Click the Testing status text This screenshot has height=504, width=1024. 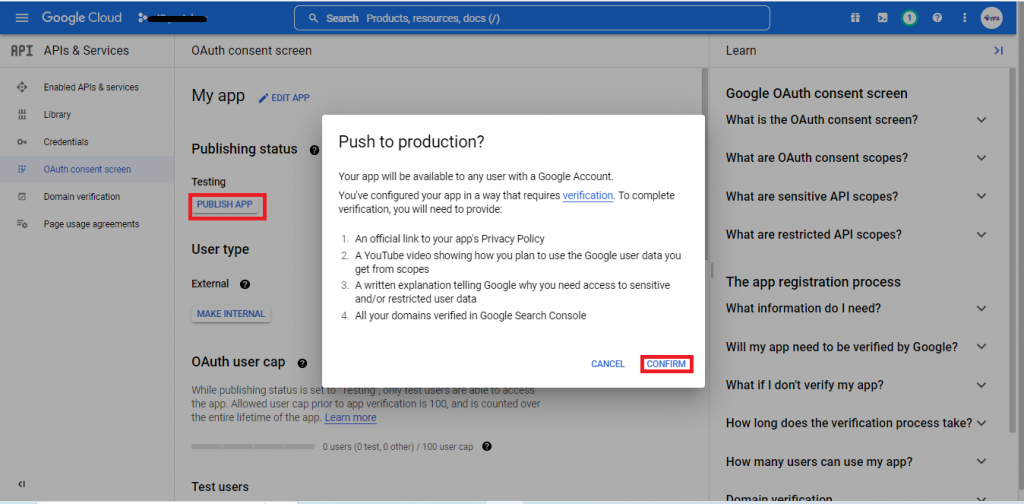point(208,181)
